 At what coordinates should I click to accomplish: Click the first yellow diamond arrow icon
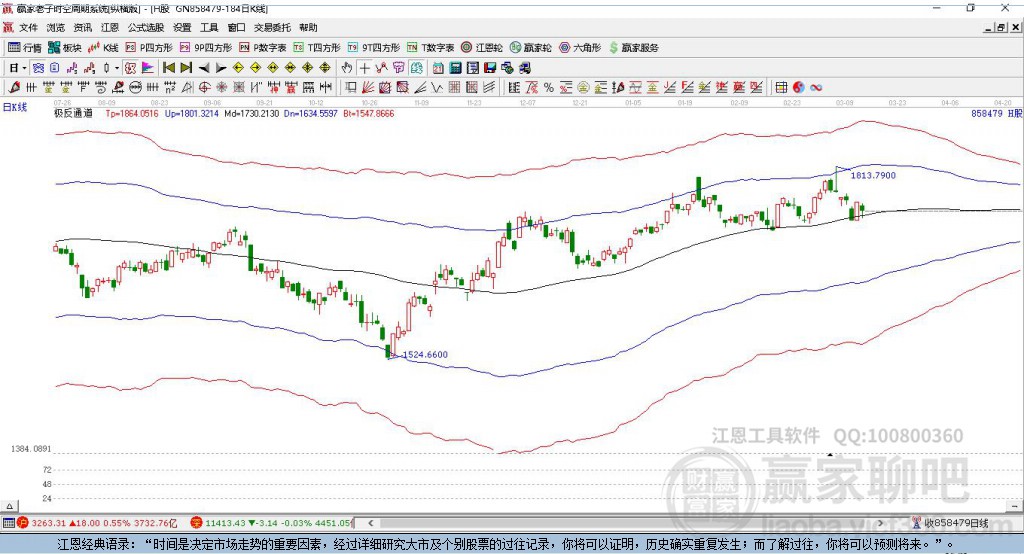click(238, 68)
